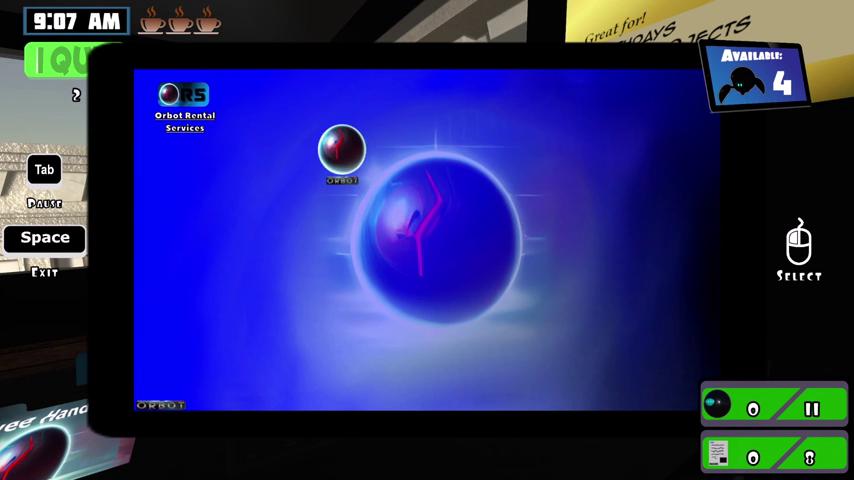Click the mouse Select hint icon

tap(798, 242)
